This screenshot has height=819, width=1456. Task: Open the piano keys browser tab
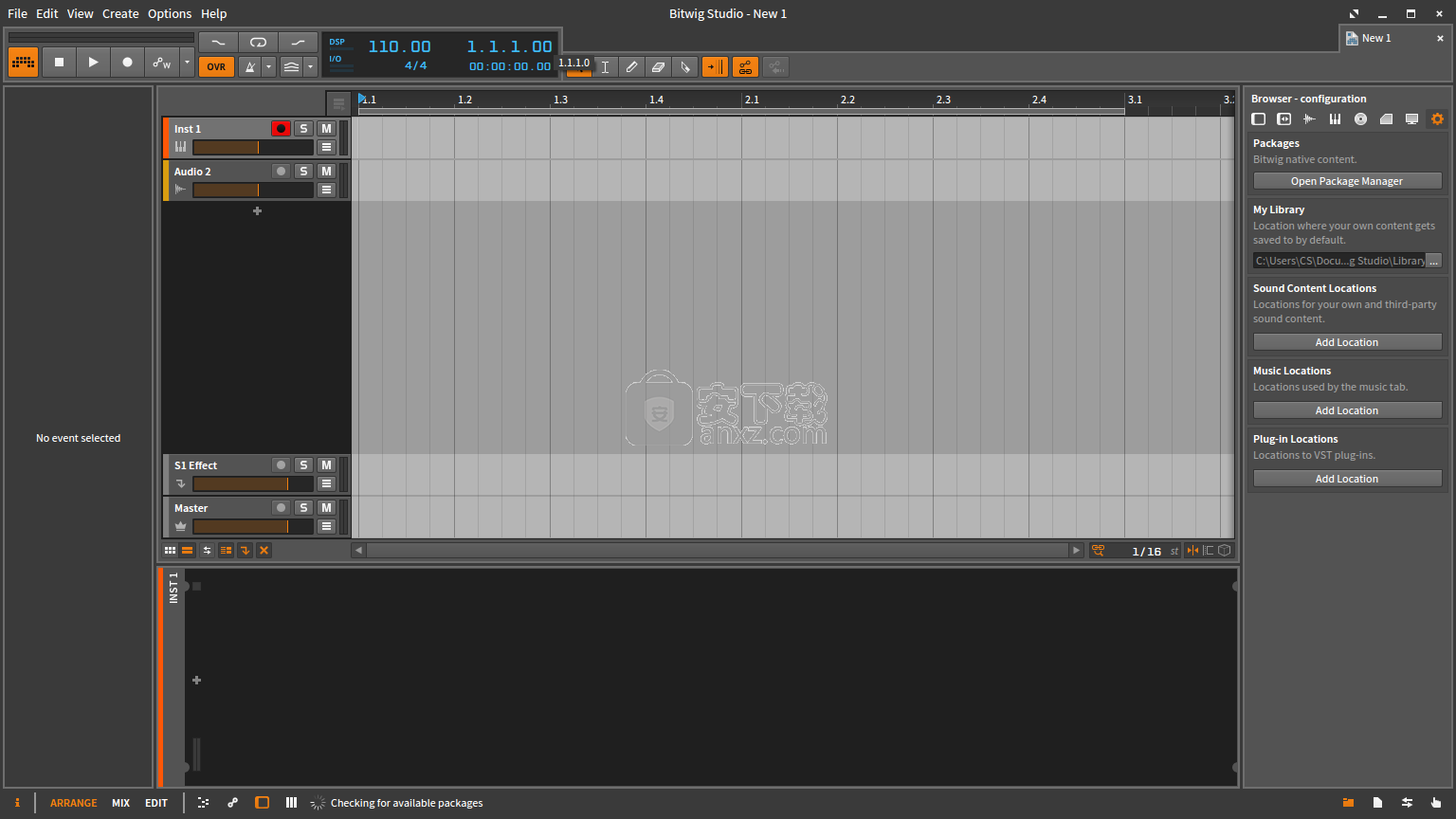click(x=1335, y=119)
